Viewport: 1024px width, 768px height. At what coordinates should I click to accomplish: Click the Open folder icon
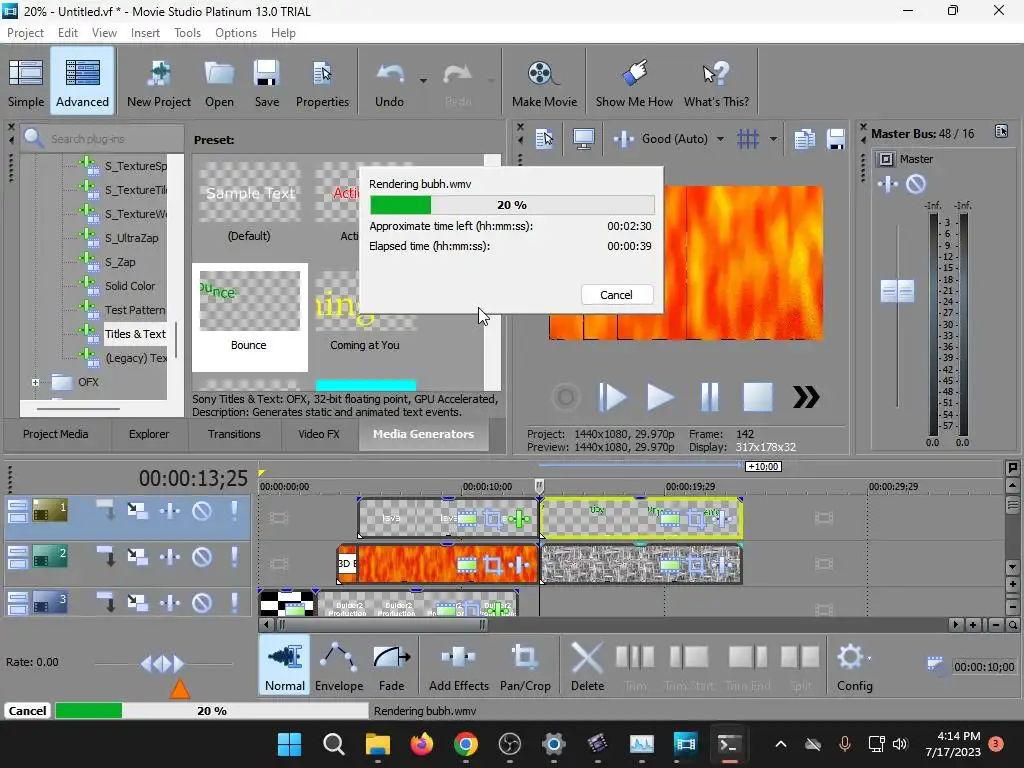click(219, 82)
